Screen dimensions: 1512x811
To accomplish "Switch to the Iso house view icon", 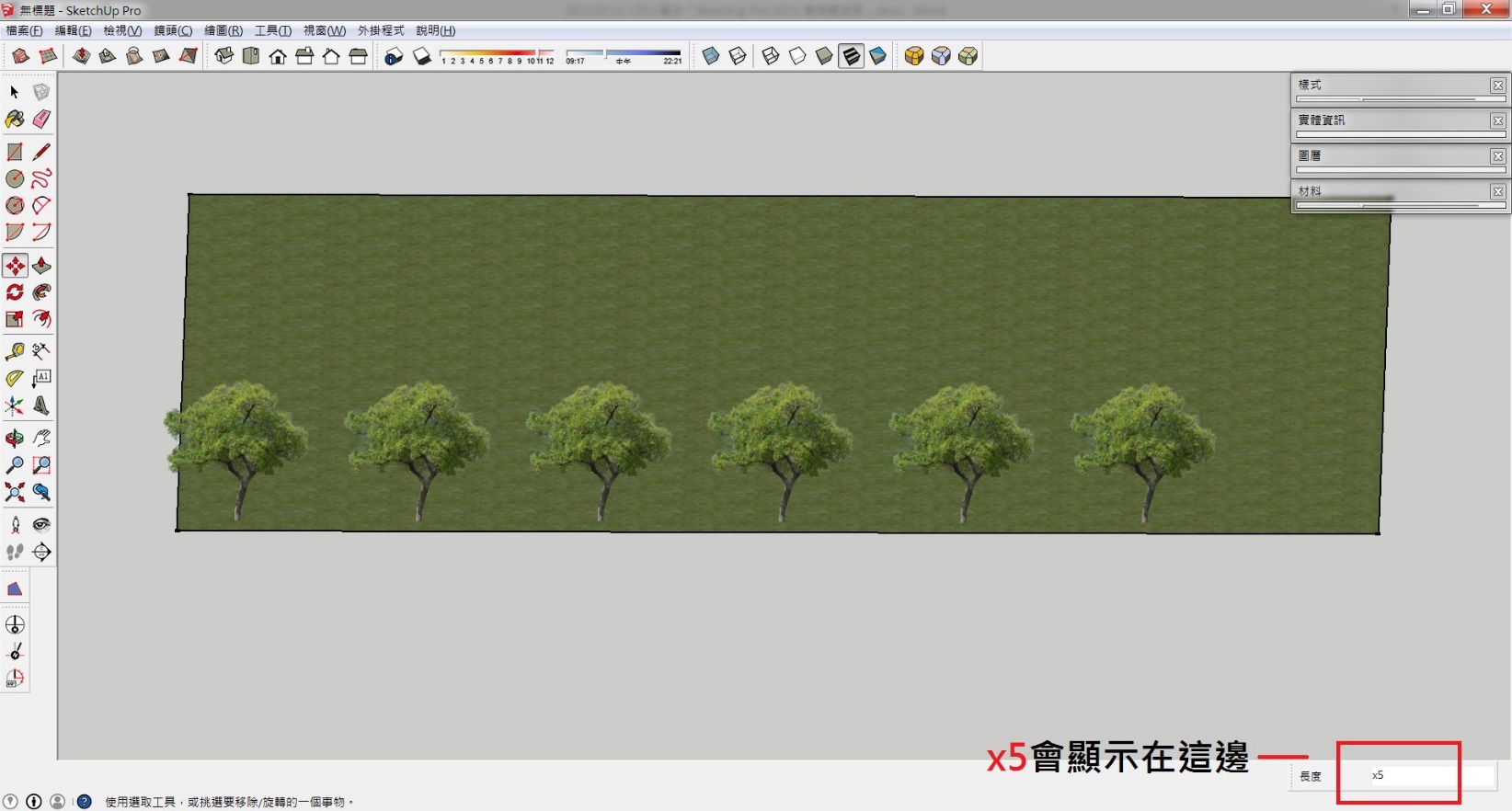I will (223, 56).
